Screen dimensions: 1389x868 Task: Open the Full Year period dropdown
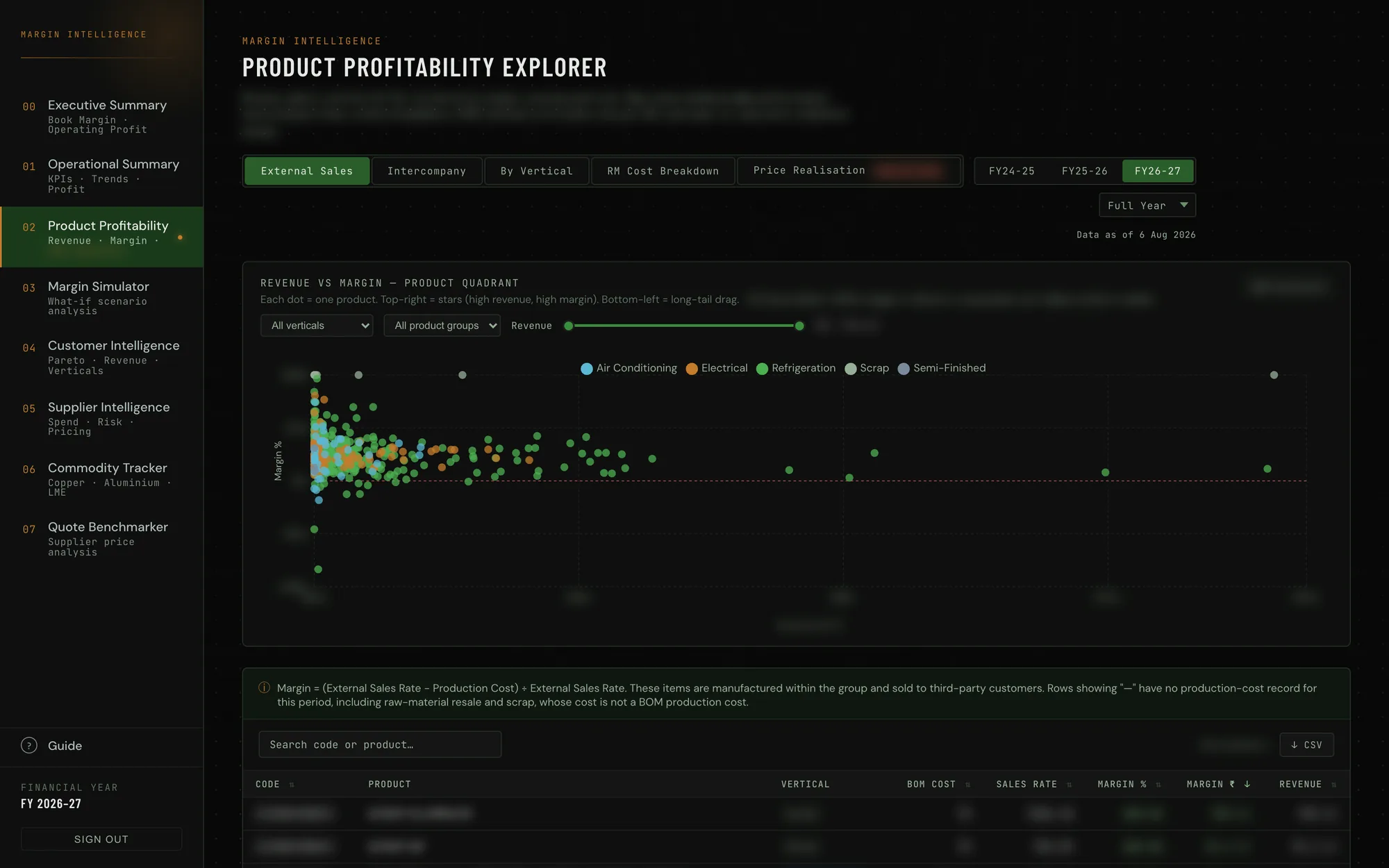[1147, 206]
